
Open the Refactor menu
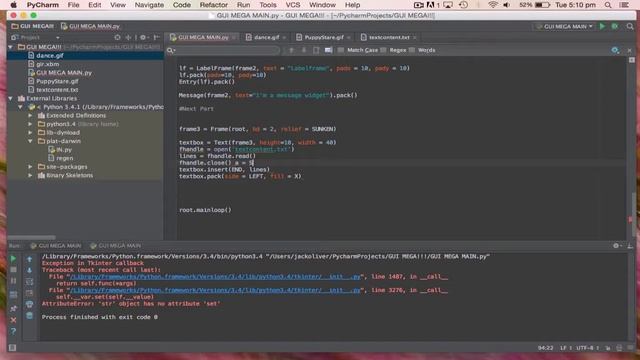213,5
